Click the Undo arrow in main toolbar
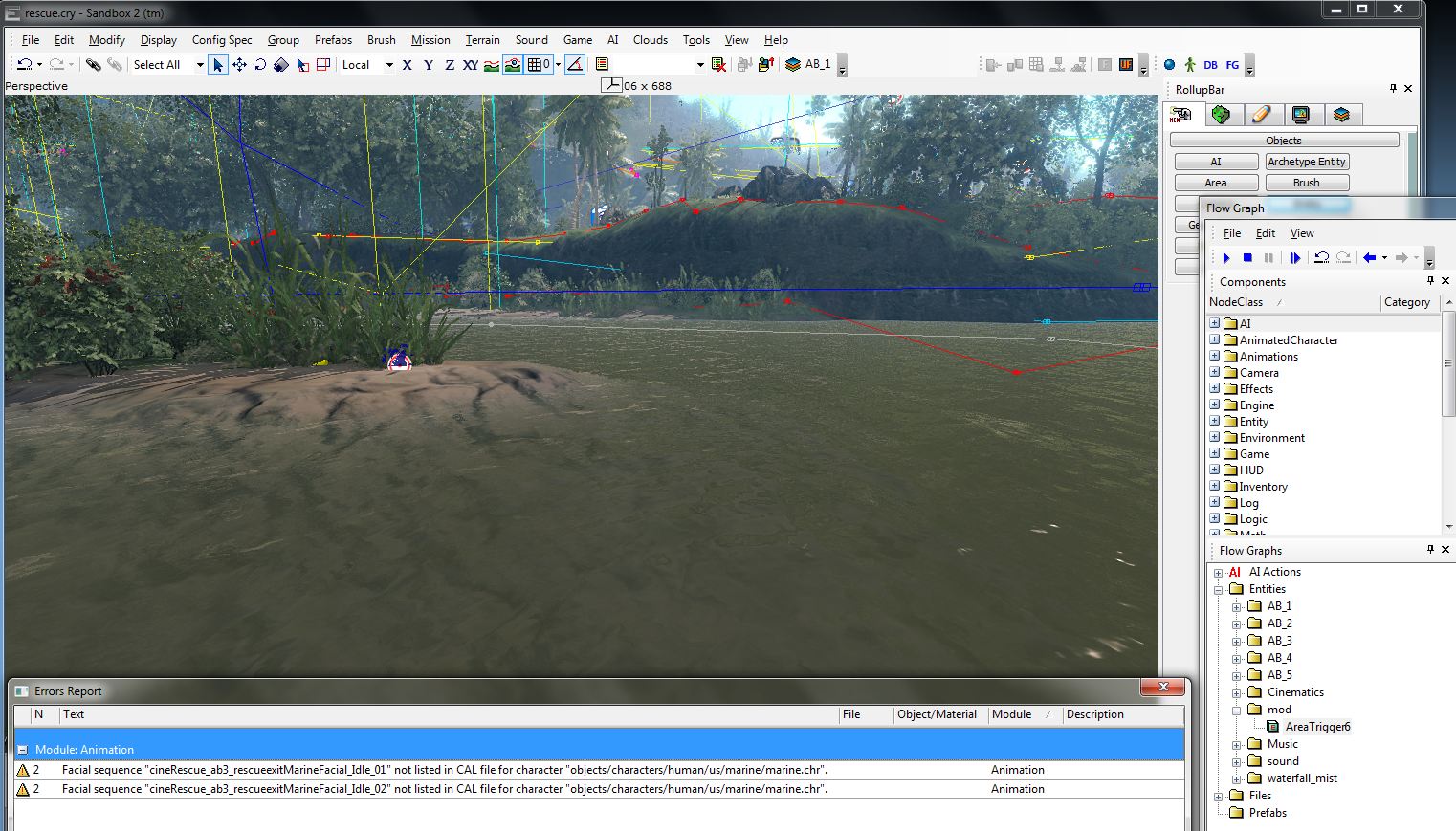 point(25,64)
